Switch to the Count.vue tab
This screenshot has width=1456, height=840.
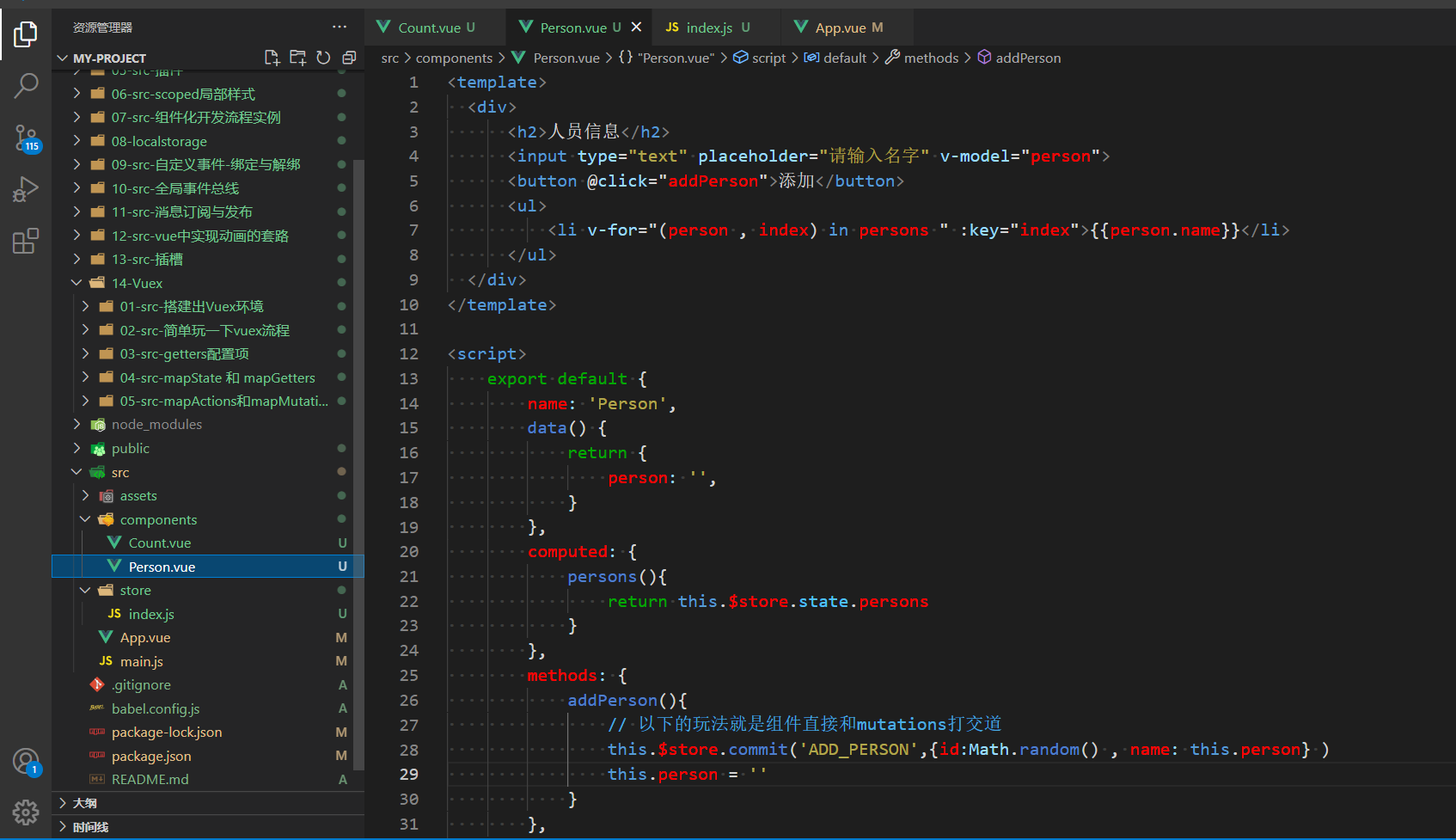pyautogui.click(x=435, y=28)
